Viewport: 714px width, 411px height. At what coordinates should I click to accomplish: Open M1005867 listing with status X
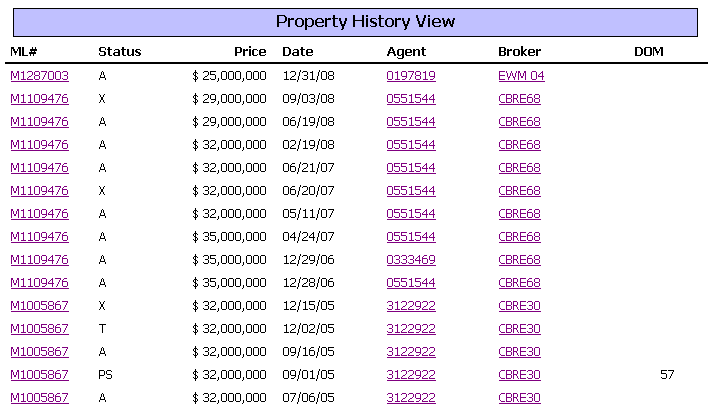[40, 305]
